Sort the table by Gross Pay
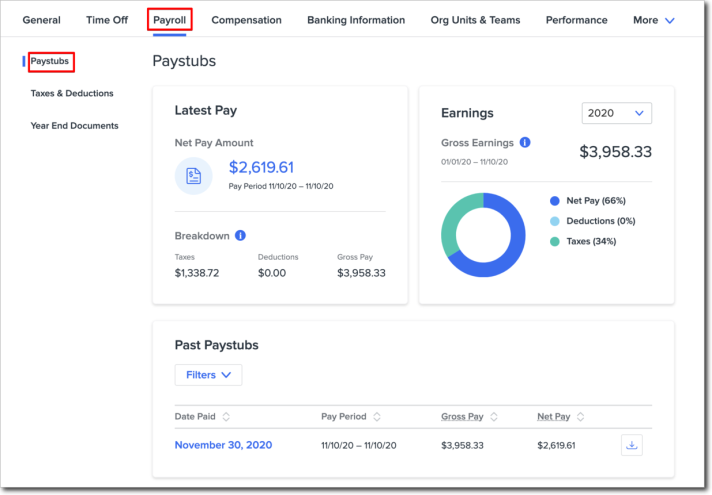Screen dimensions: 712x495 coord(494,416)
